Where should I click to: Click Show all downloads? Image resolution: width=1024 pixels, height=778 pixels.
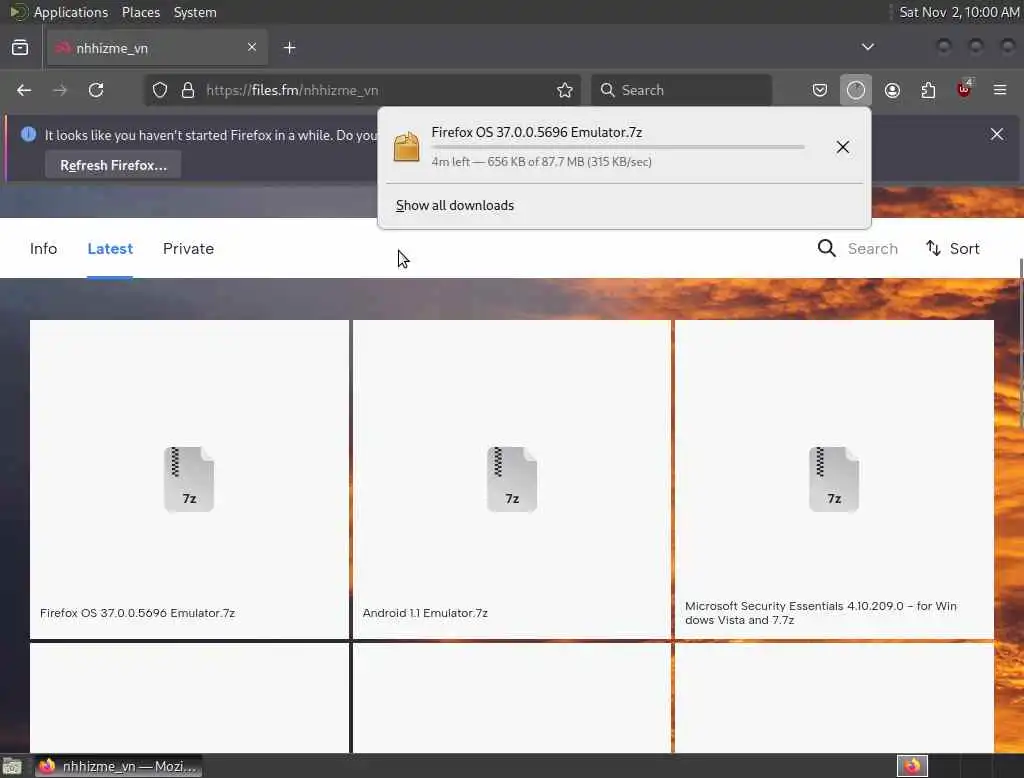point(455,205)
